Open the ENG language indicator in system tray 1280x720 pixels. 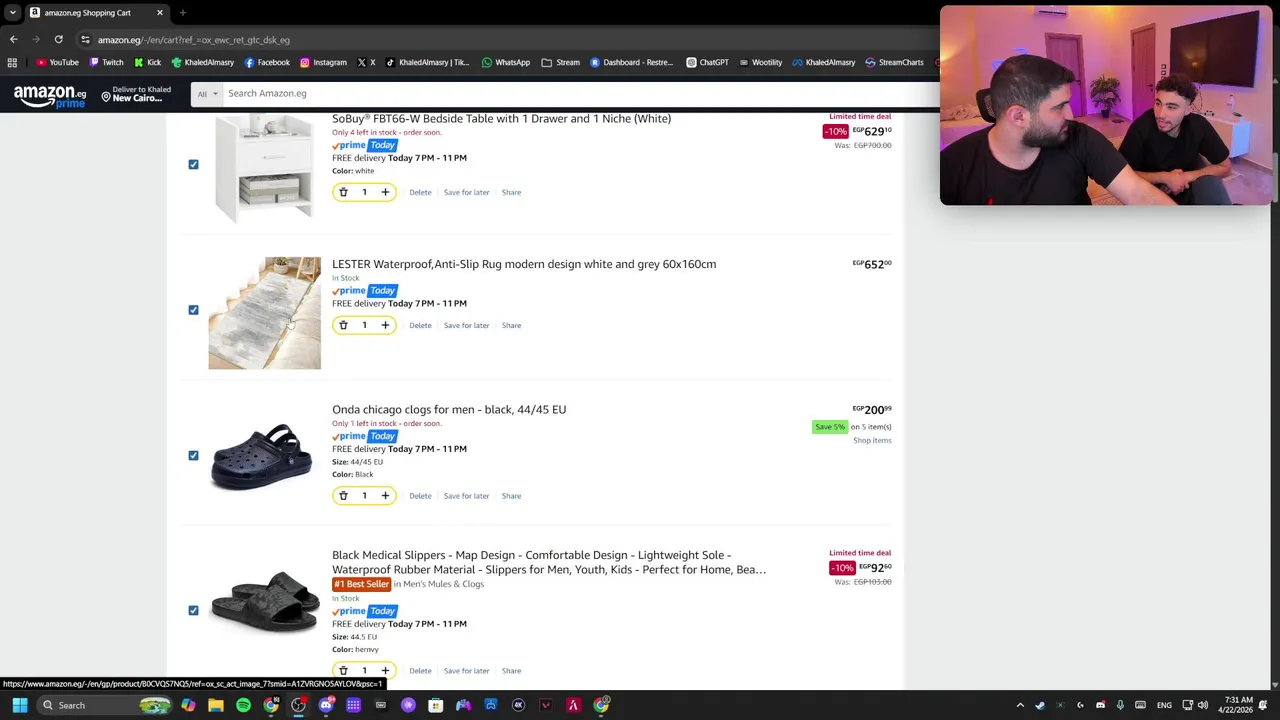pyautogui.click(x=1165, y=705)
